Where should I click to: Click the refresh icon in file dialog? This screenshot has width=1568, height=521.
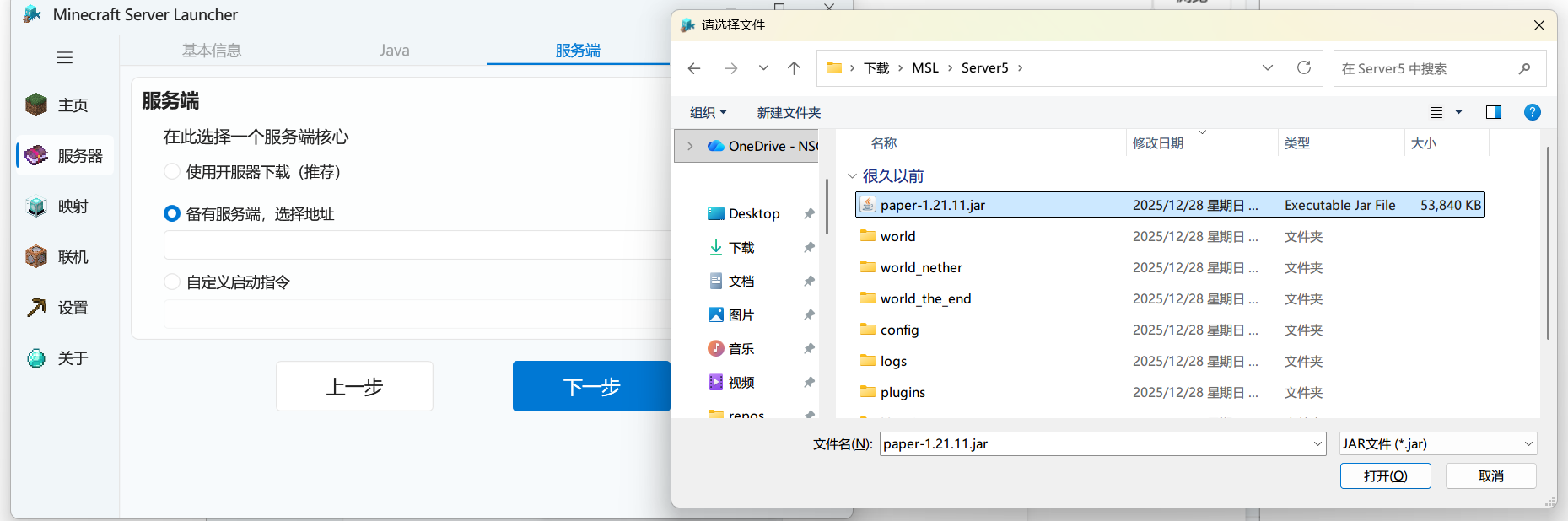(1303, 68)
